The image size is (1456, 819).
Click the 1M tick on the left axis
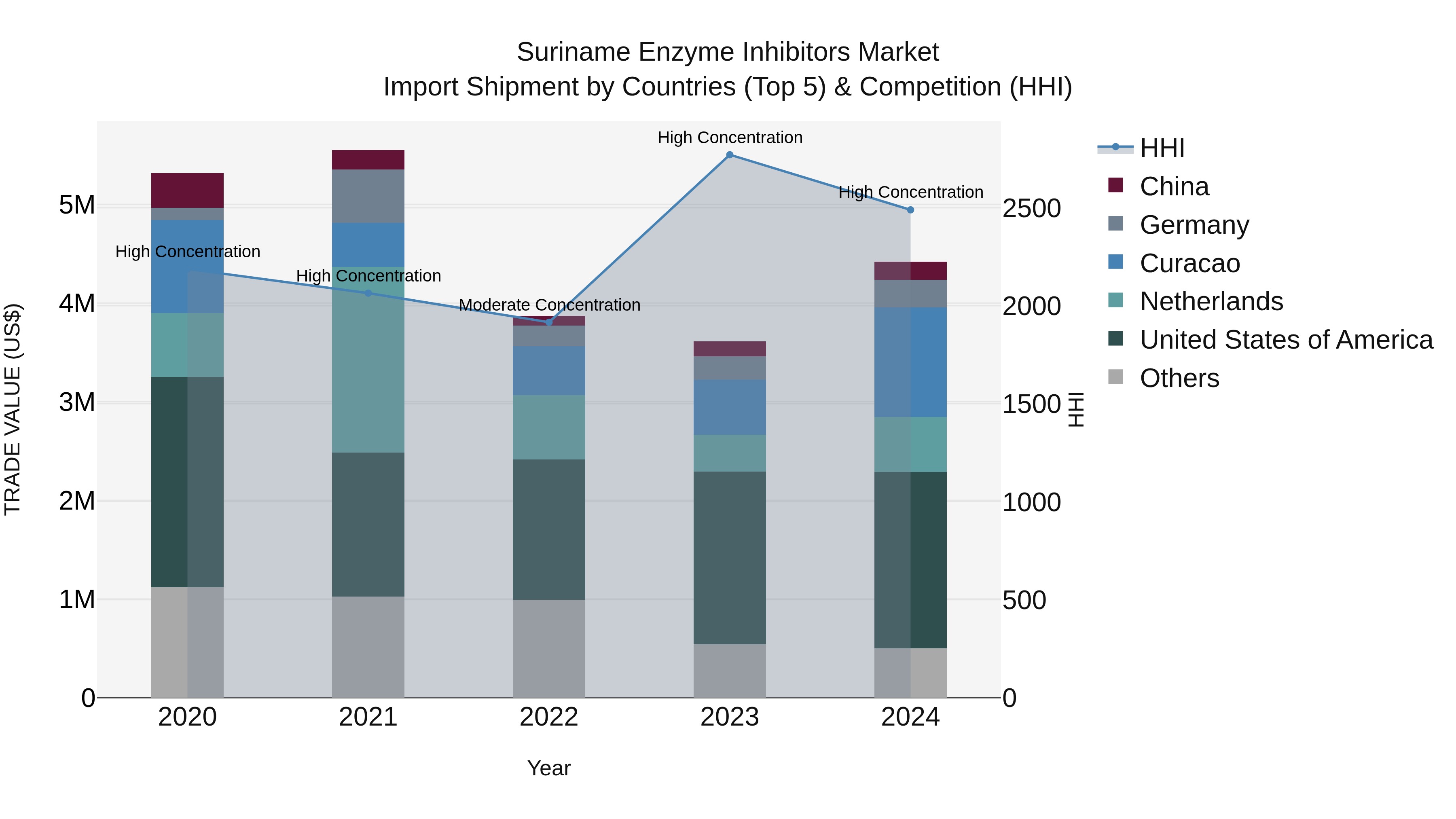click(x=77, y=600)
